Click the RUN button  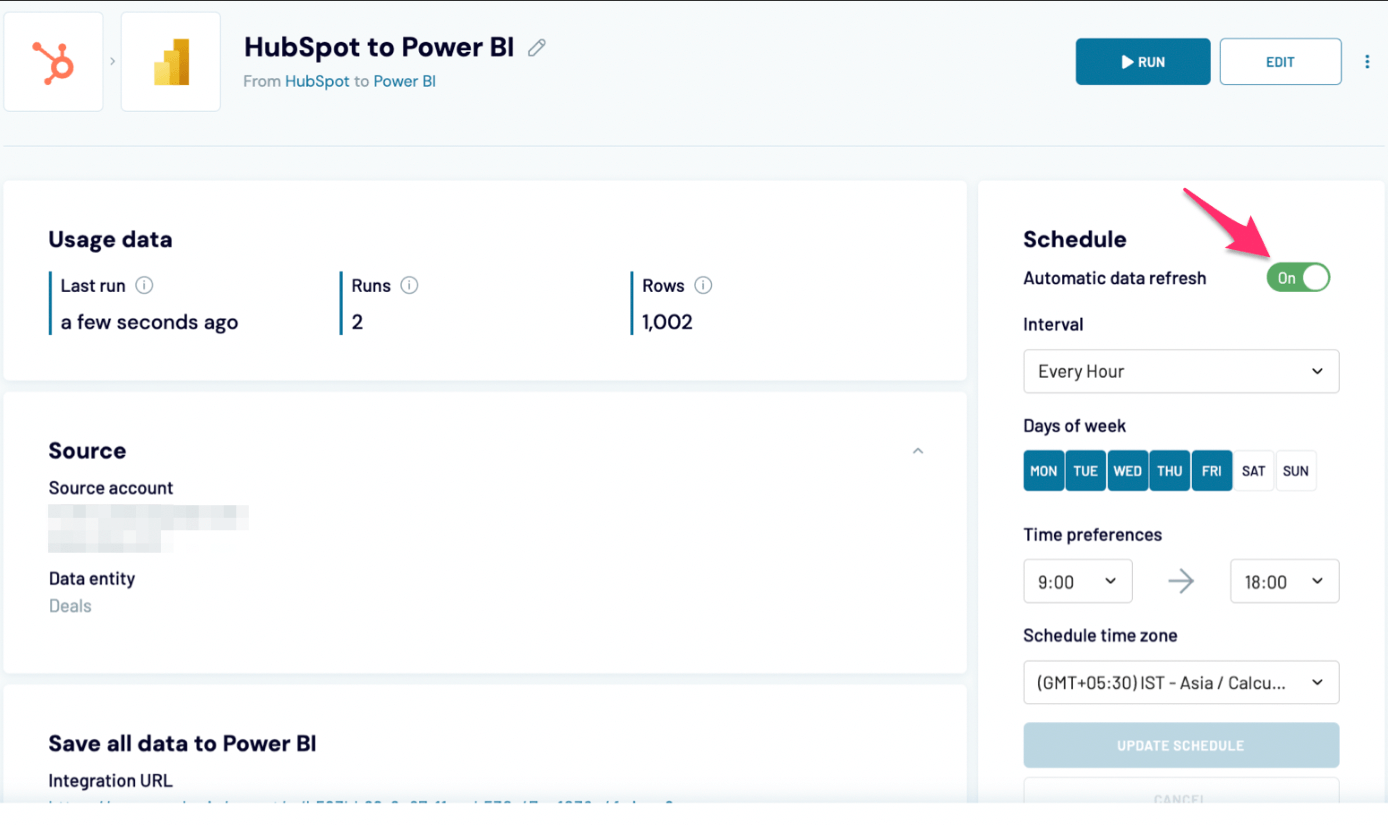[x=1143, y=62]
